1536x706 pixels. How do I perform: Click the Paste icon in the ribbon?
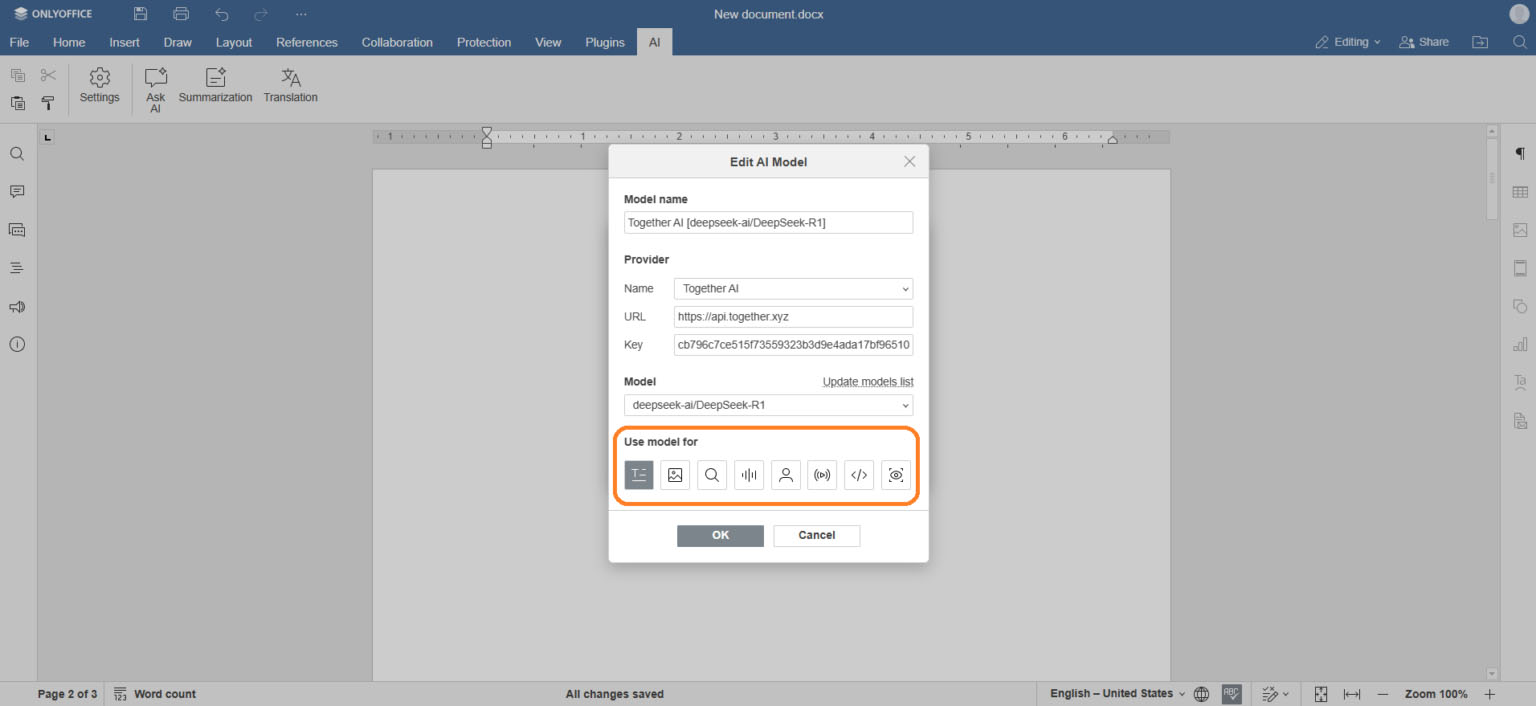click(x=18, y=103)
